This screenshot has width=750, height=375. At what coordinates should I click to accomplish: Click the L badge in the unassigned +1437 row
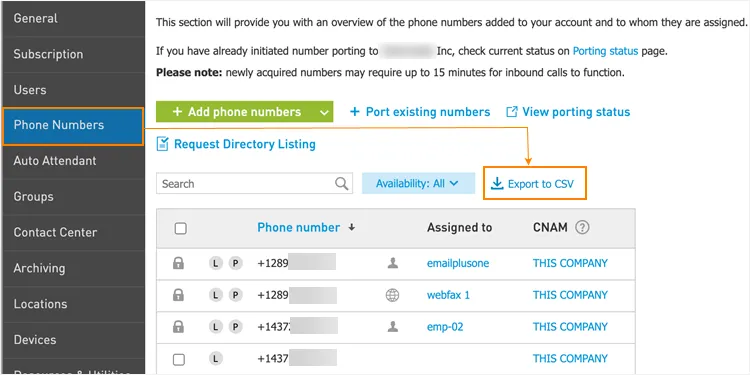pyautogui.click(x=216, y=359)
